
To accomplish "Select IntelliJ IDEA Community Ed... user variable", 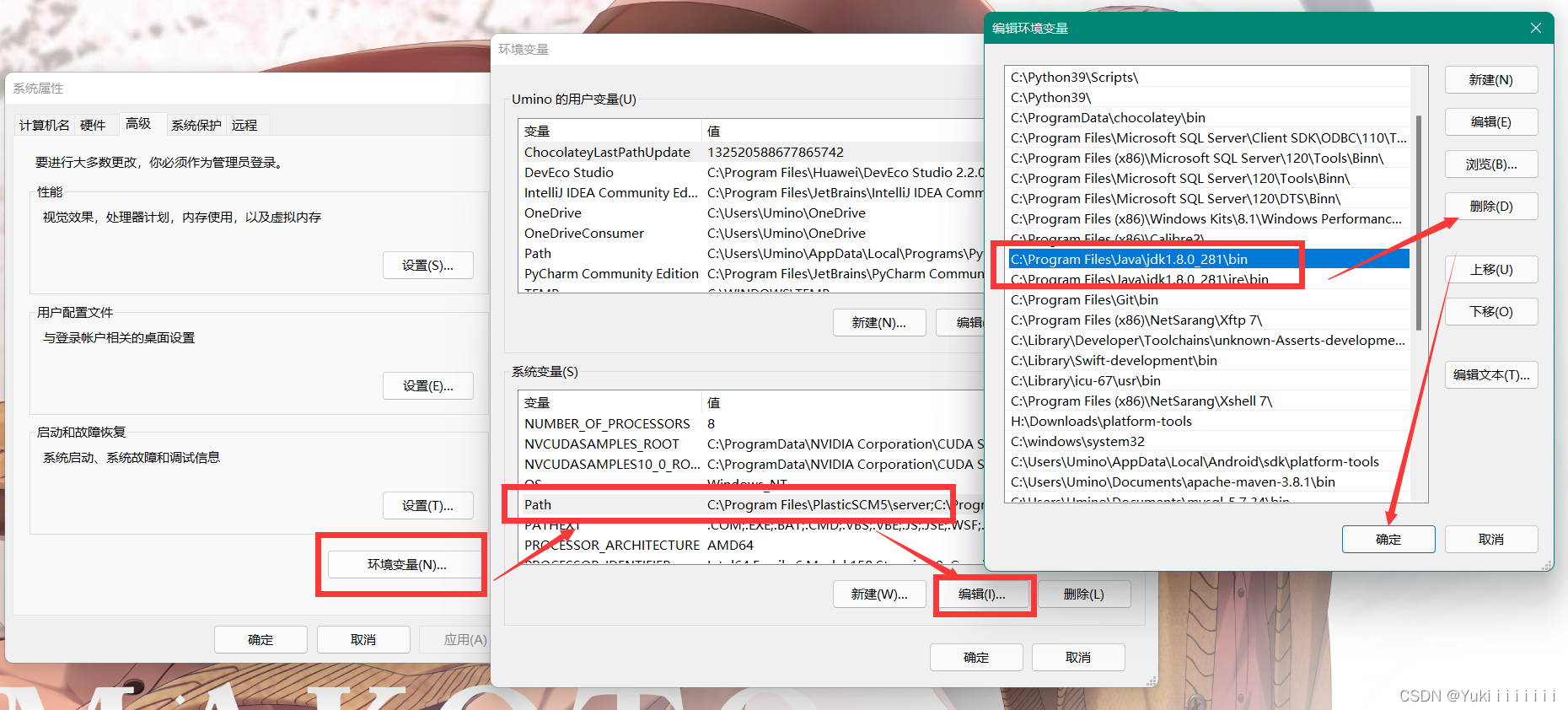I will point(752,192).
